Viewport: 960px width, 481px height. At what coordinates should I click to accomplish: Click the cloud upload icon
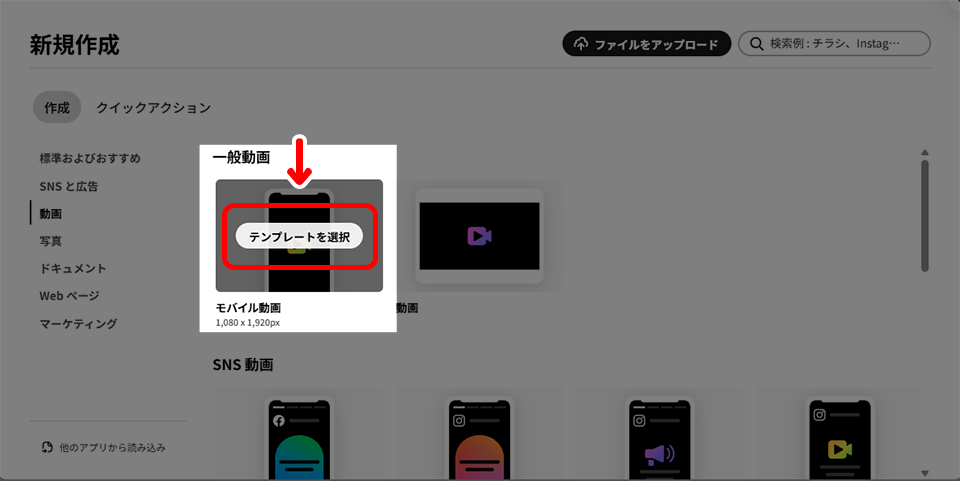click(x=581, y=45)
